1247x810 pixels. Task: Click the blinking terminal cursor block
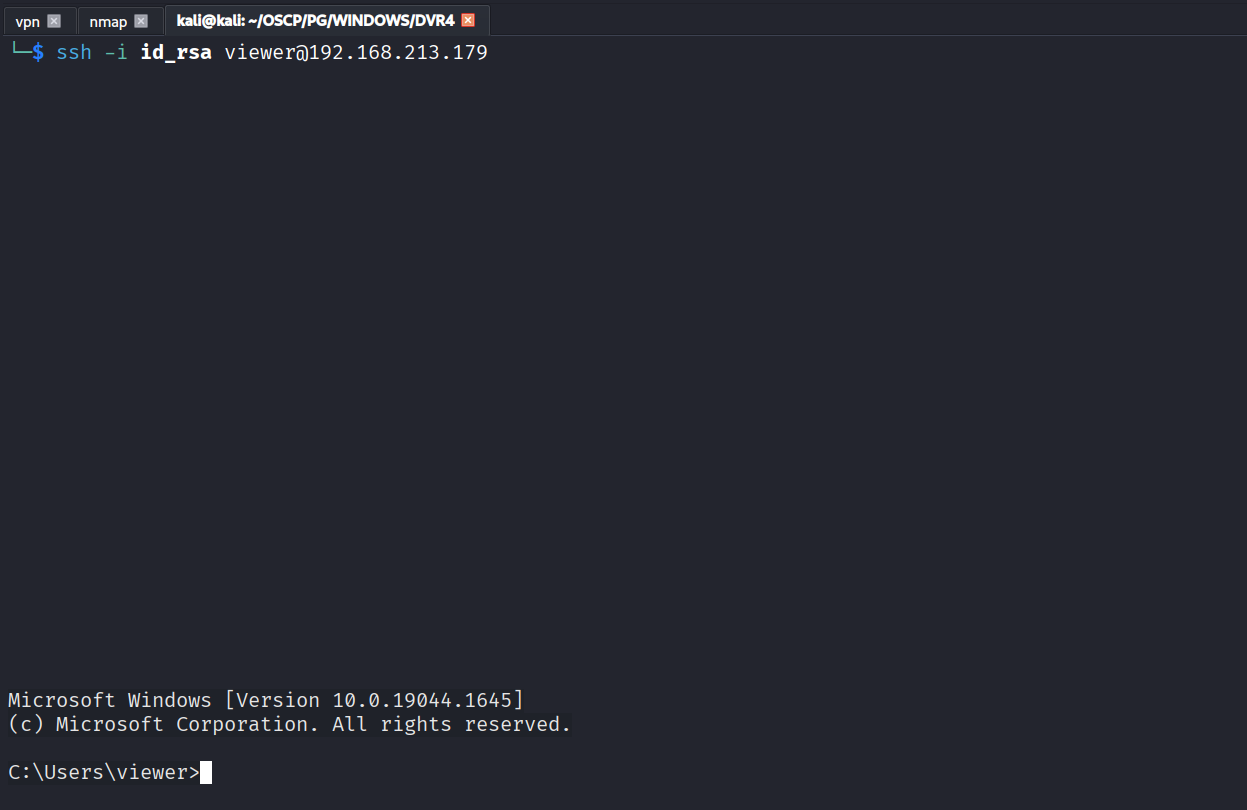coord(206,772)
